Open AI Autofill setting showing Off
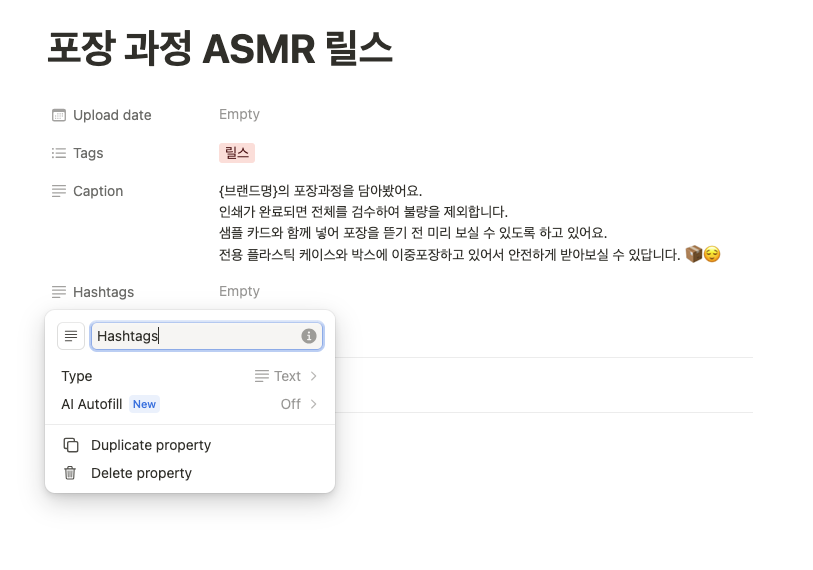Screen dimensions: 813x570 click(190, 404)
